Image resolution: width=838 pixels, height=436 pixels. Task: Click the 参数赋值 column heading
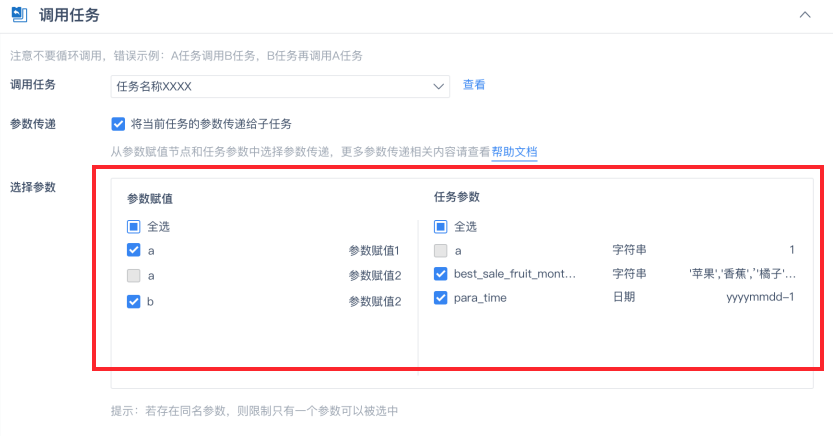coord(150,199)
